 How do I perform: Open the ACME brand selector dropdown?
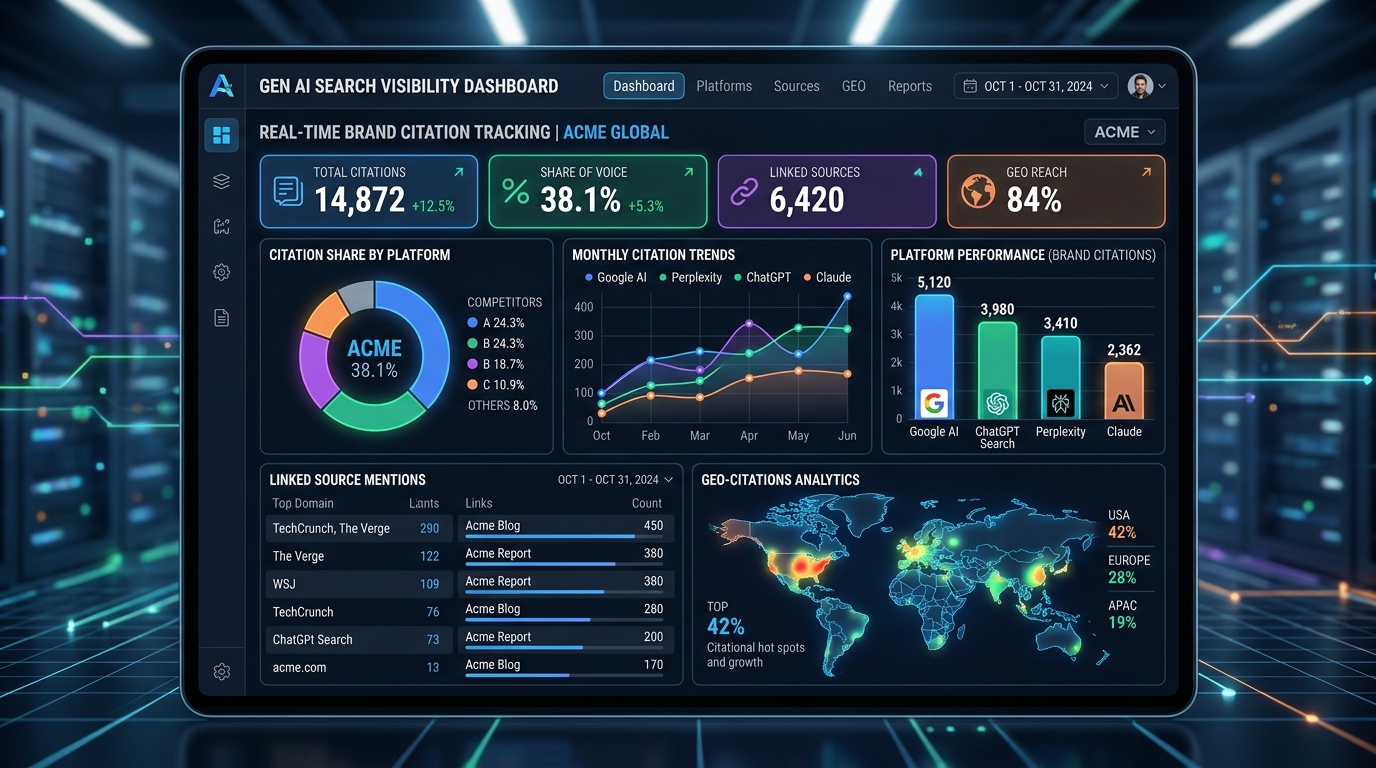(x=1124, y=132)
